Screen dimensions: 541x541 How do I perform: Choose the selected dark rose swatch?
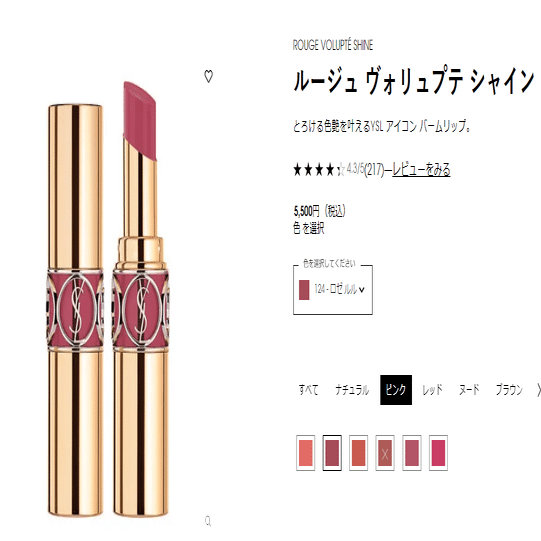332,453
